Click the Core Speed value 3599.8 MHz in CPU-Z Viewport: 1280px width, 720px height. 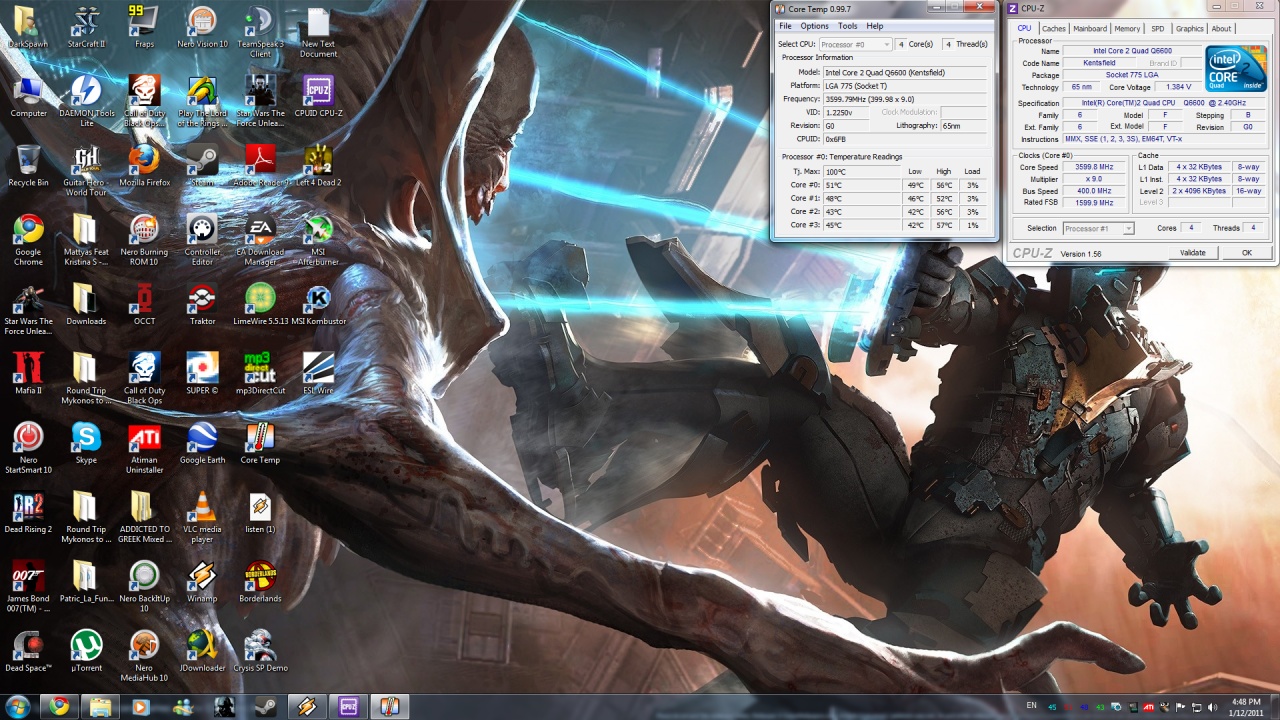(1096, 167)
